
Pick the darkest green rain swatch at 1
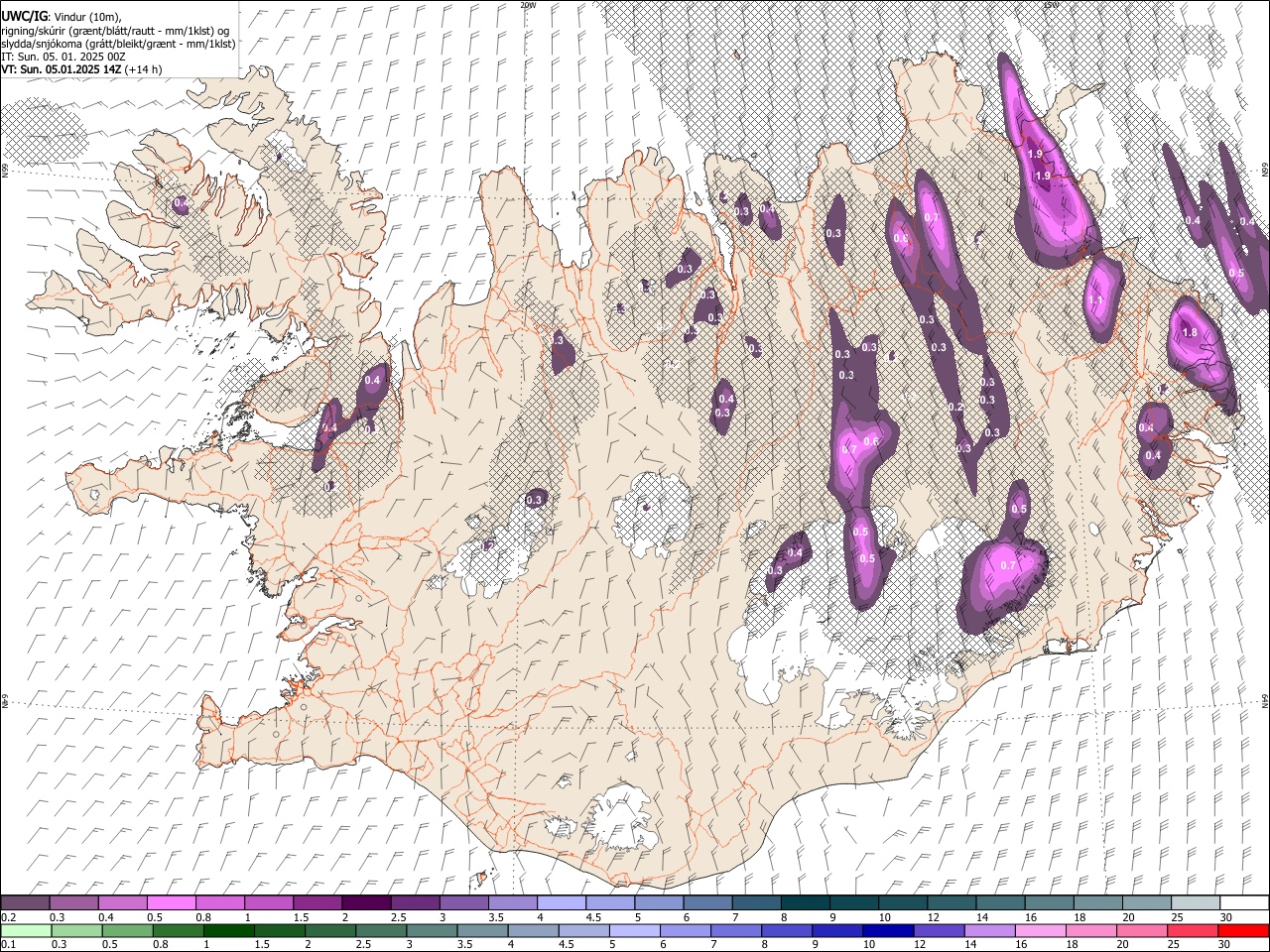tap(228, 930)
